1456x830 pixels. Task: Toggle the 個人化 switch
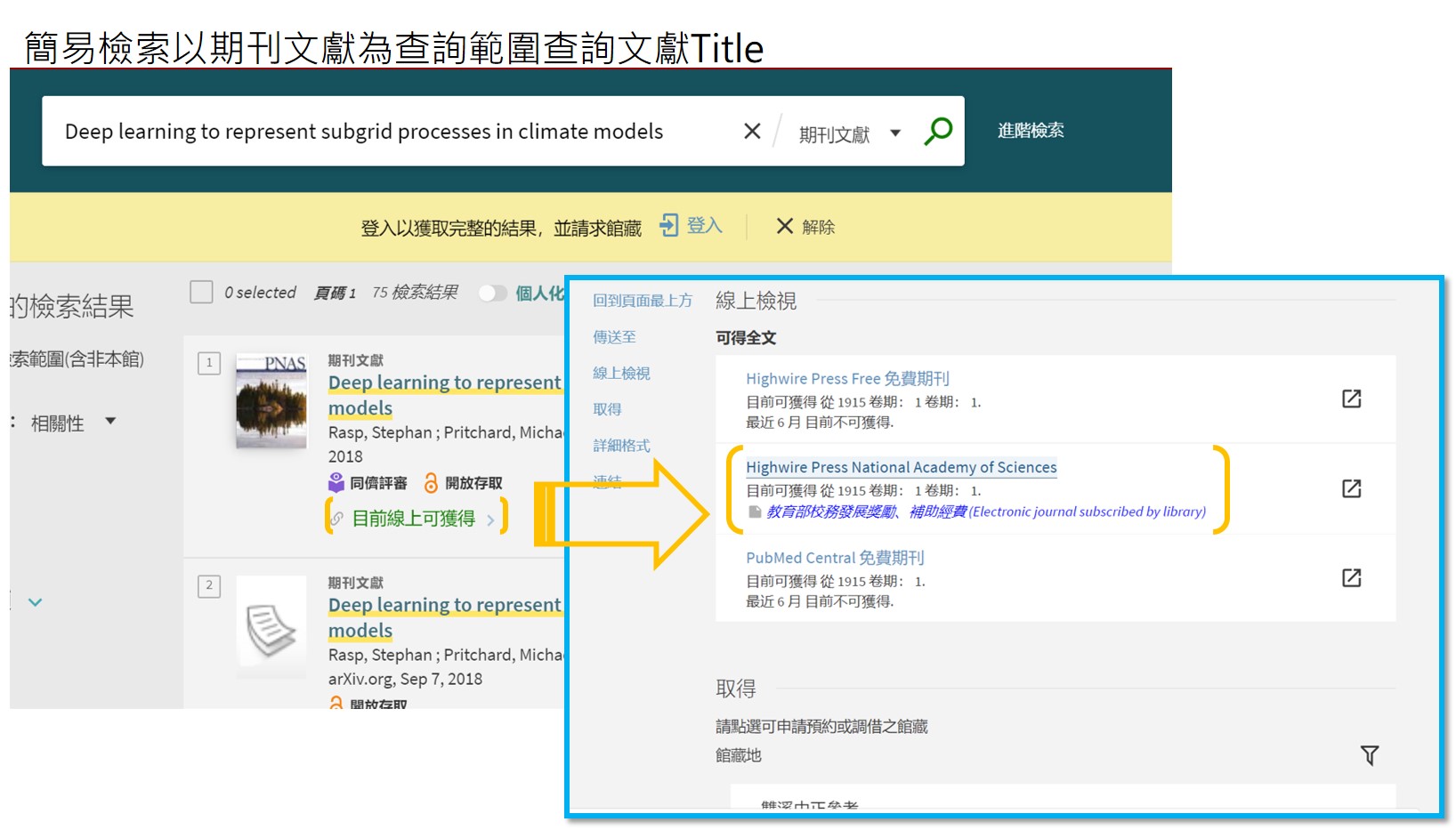point(492,293)
